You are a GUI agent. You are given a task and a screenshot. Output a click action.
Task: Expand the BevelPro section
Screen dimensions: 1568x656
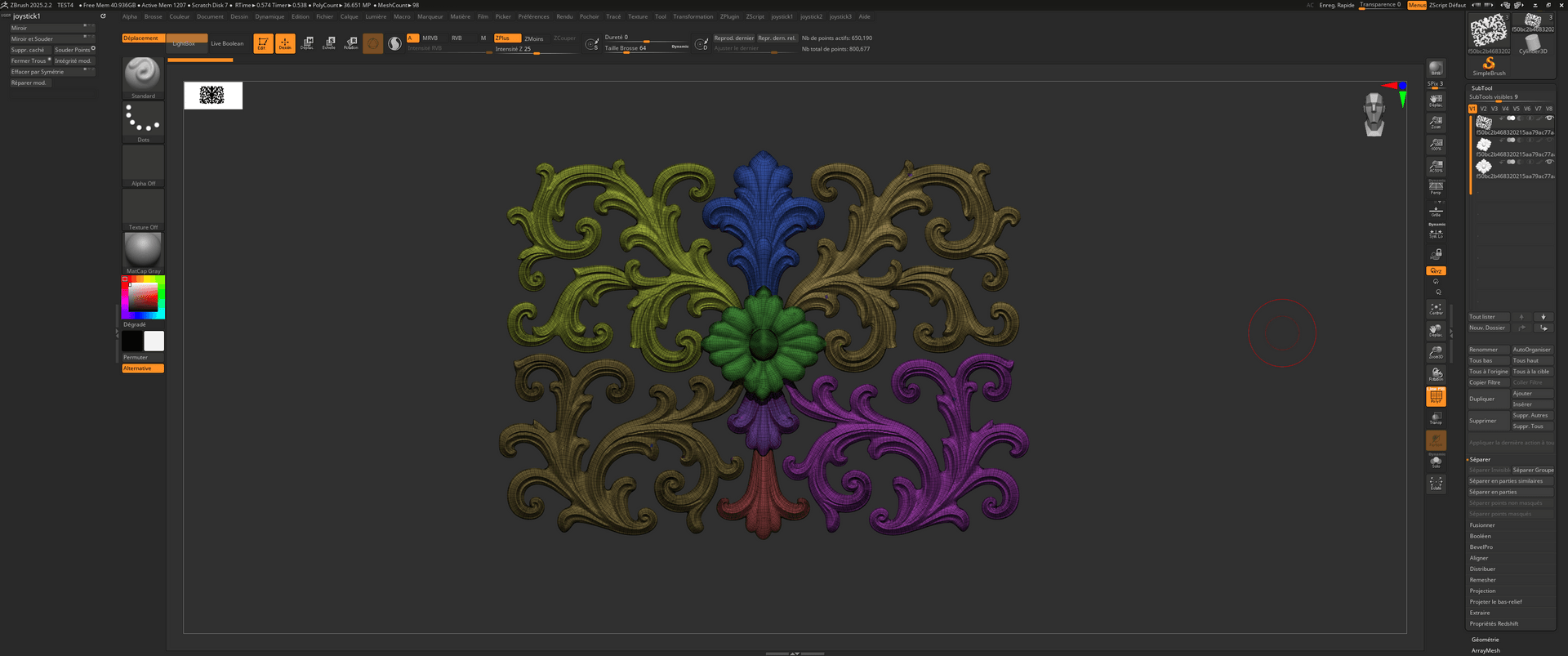pyautogui.click(x=1481, y=547)
